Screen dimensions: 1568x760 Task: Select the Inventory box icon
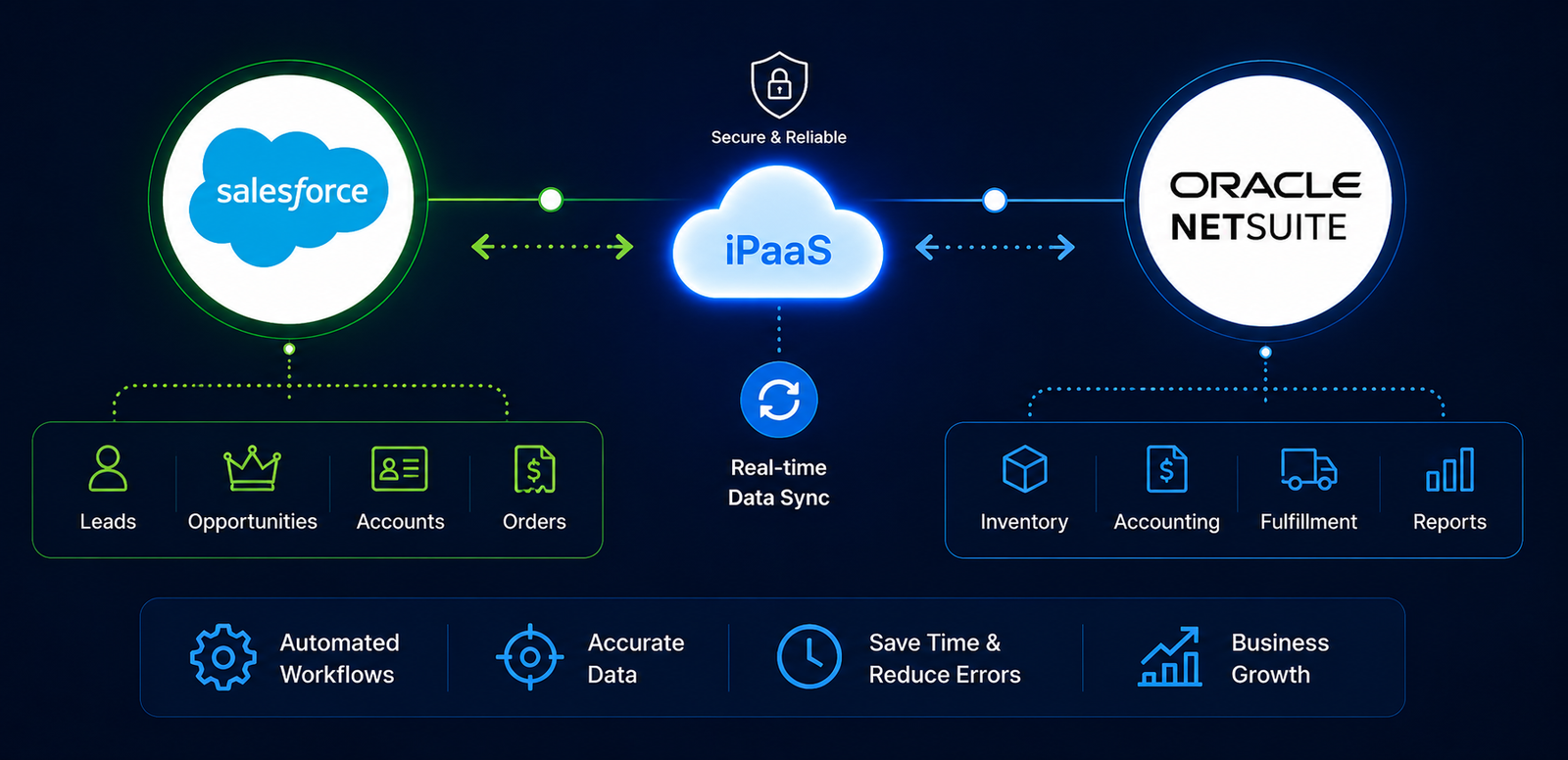tap(1025, 469)
